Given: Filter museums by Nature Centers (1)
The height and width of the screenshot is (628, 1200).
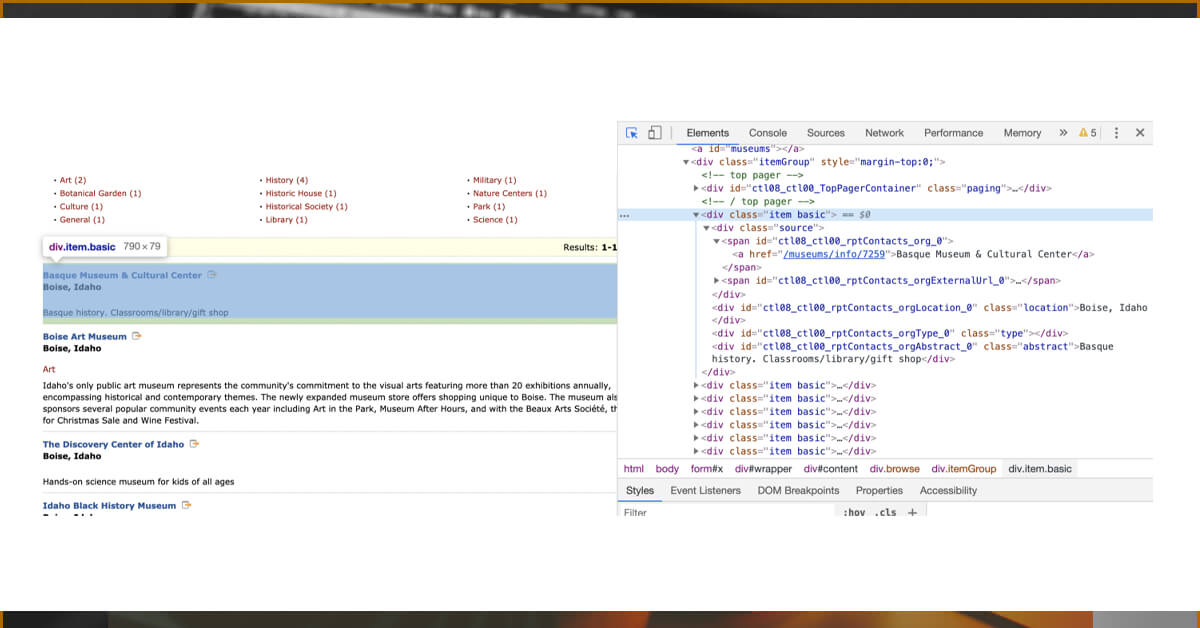Looking at the screenshot, I should click(x=510, y=193).
